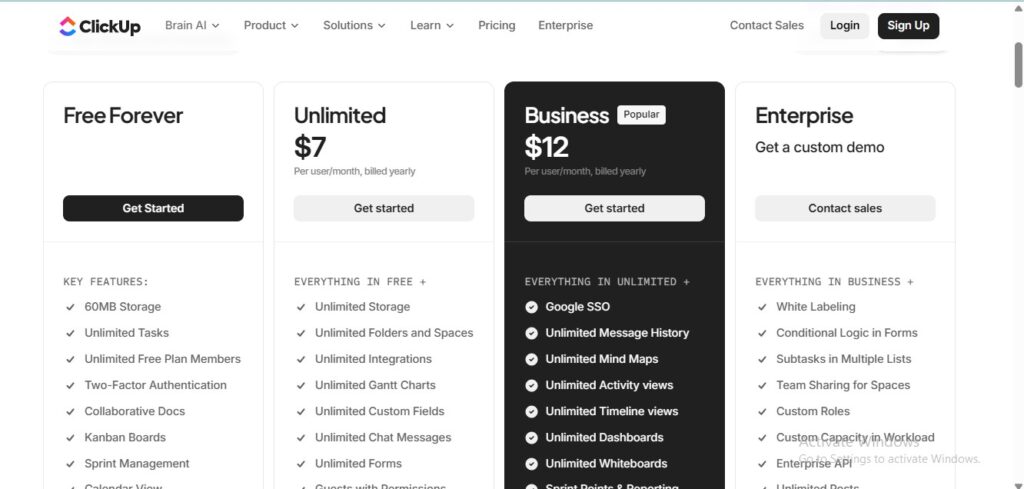Image resolution: width=1024 pixels, height=489 pixels.
Task: Click checkmark icon next to Kanban Boards
Action: (x=71, y=437)
